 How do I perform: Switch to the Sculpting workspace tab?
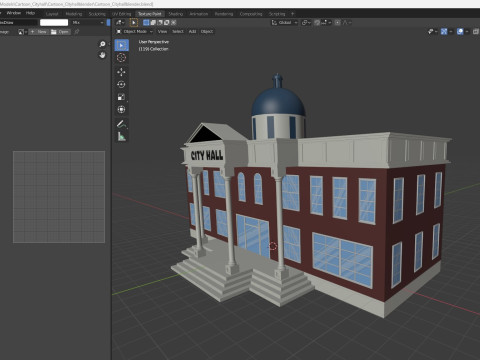pyautogui.click(x=97, y=14)
